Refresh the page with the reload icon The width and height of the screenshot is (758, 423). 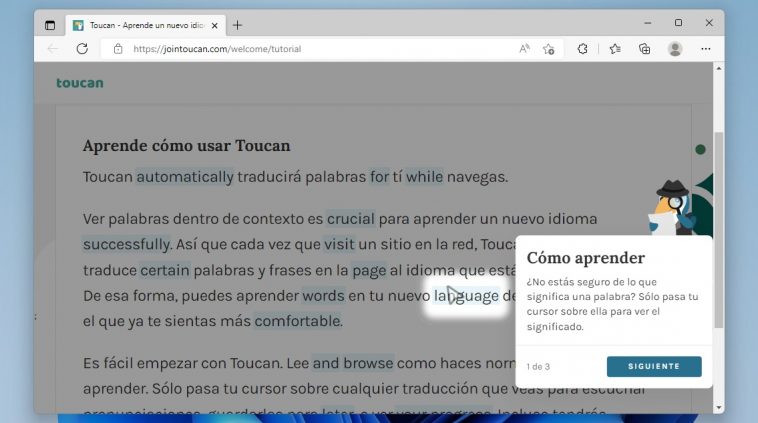click(82, 49)
